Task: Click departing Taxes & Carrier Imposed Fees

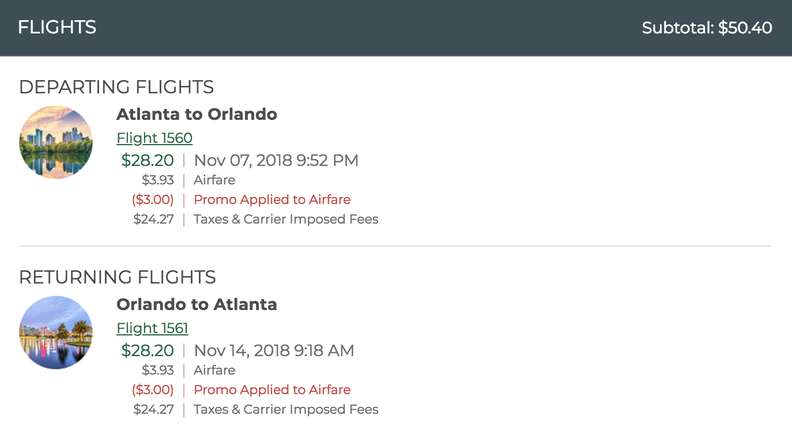Action: (286, 219)
